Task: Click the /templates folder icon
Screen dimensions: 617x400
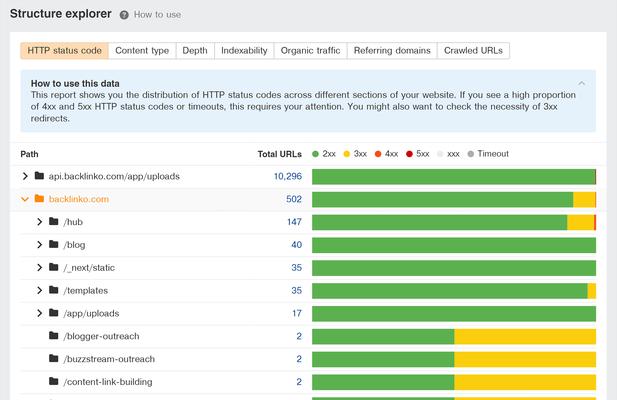Action: tap(54, 289)
